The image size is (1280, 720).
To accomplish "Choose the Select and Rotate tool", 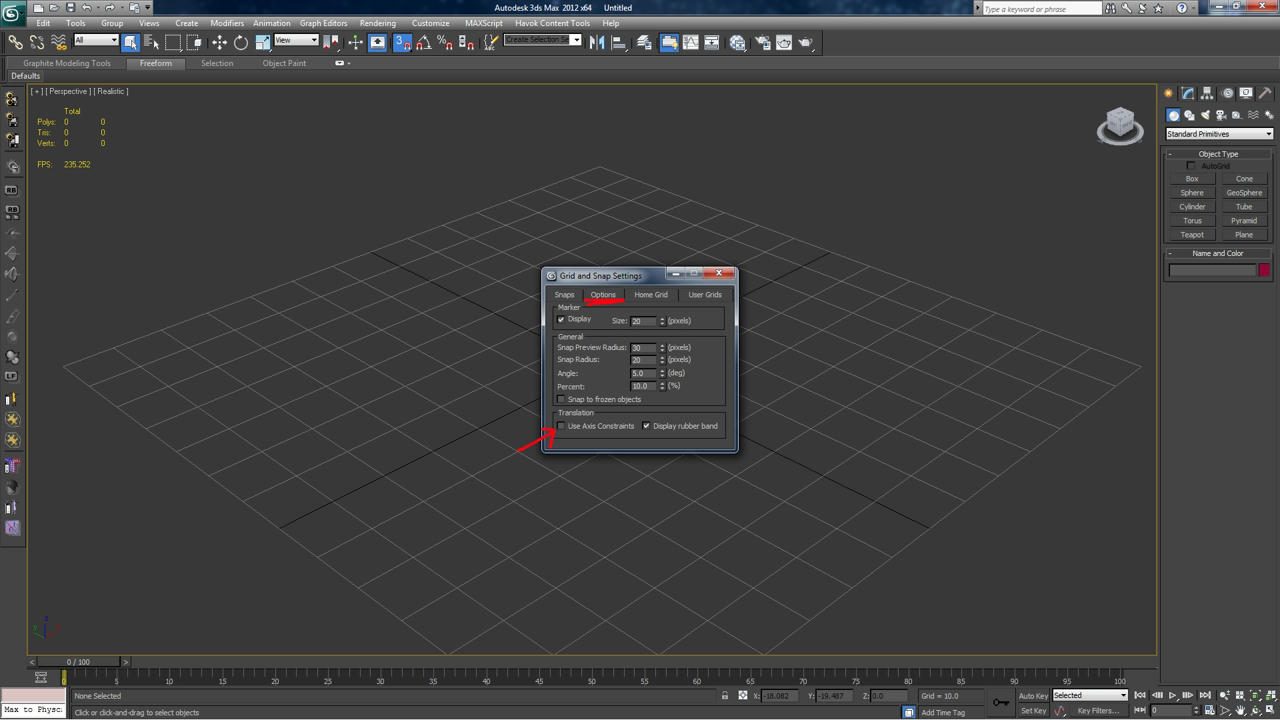I will pyautogui.click(x=241, y=42).
